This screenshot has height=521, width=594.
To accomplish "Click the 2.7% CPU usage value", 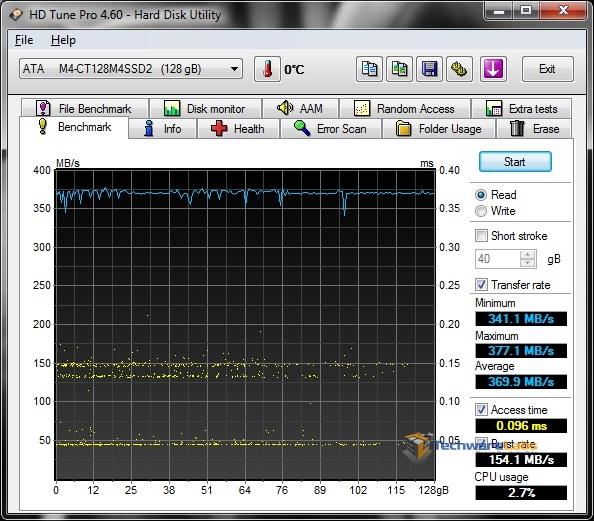I will 521,493.
